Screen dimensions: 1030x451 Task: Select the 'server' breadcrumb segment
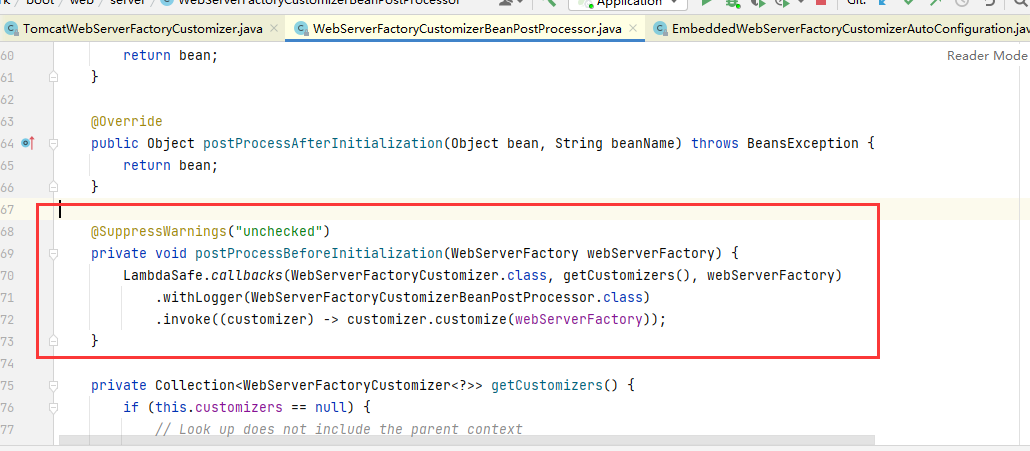pos(127,3)
